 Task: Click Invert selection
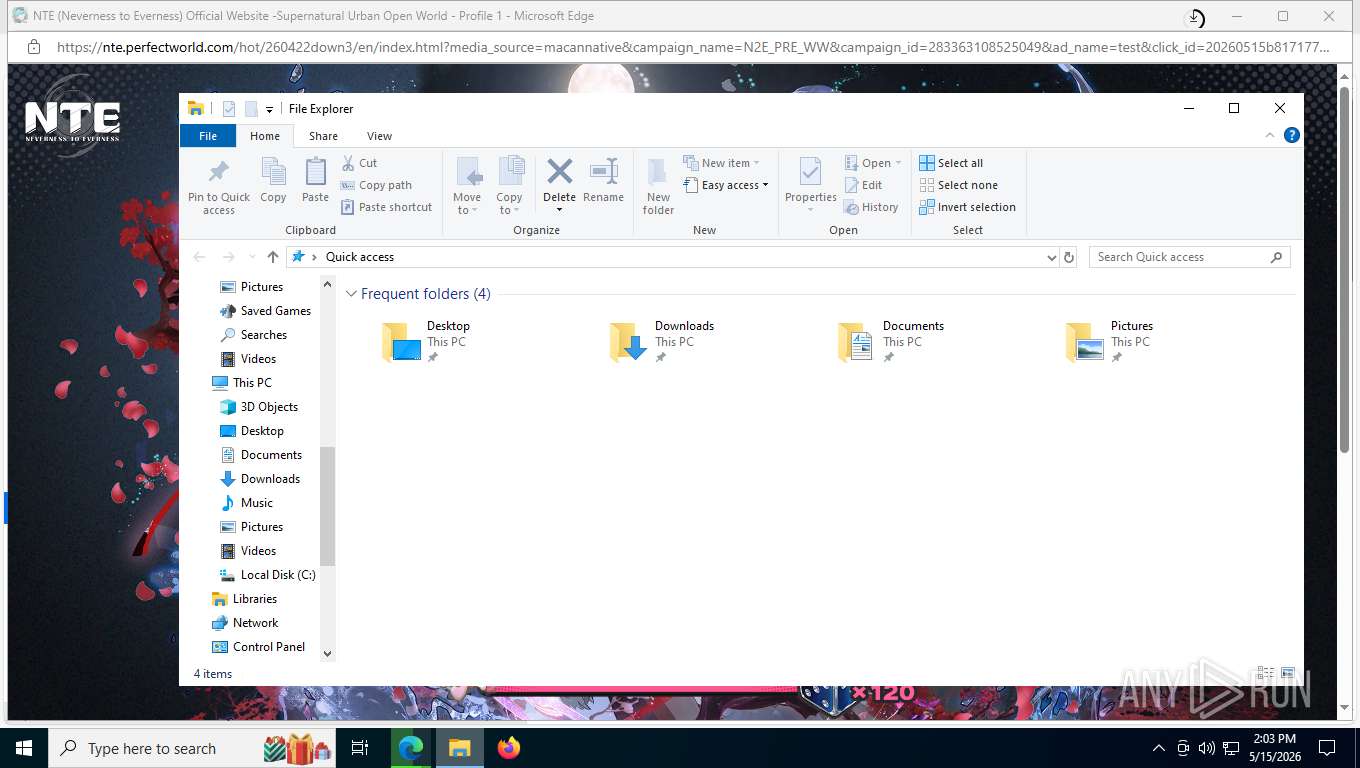(x=967, y=207)
